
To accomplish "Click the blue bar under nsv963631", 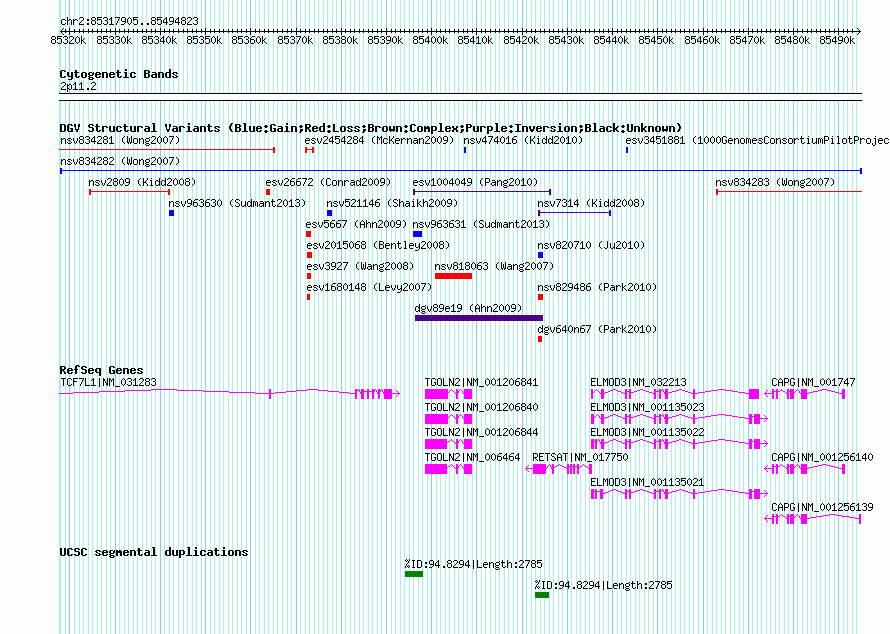I will point(417,234).
